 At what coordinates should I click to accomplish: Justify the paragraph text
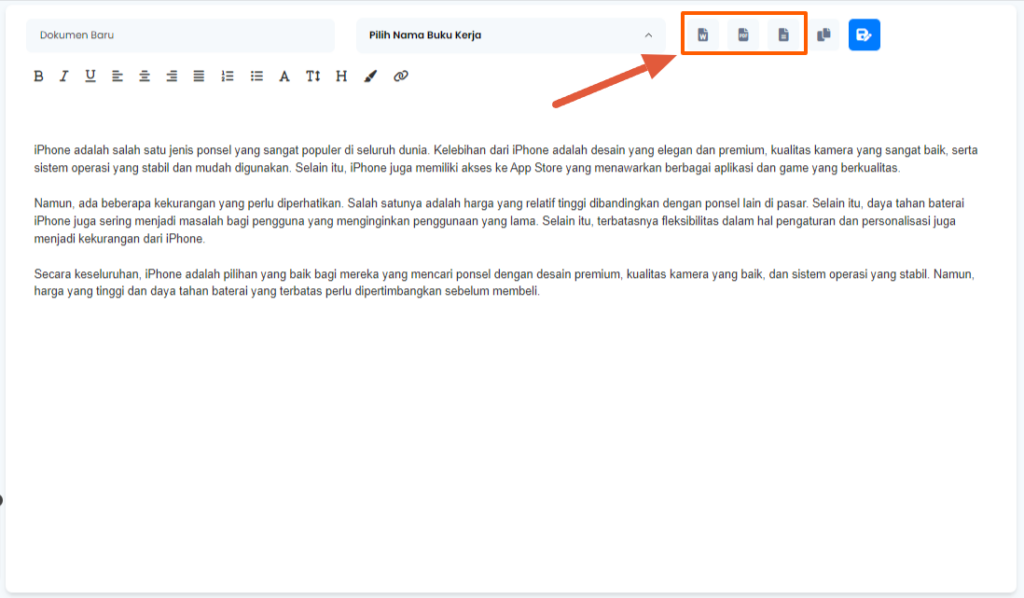click(199, 76)
